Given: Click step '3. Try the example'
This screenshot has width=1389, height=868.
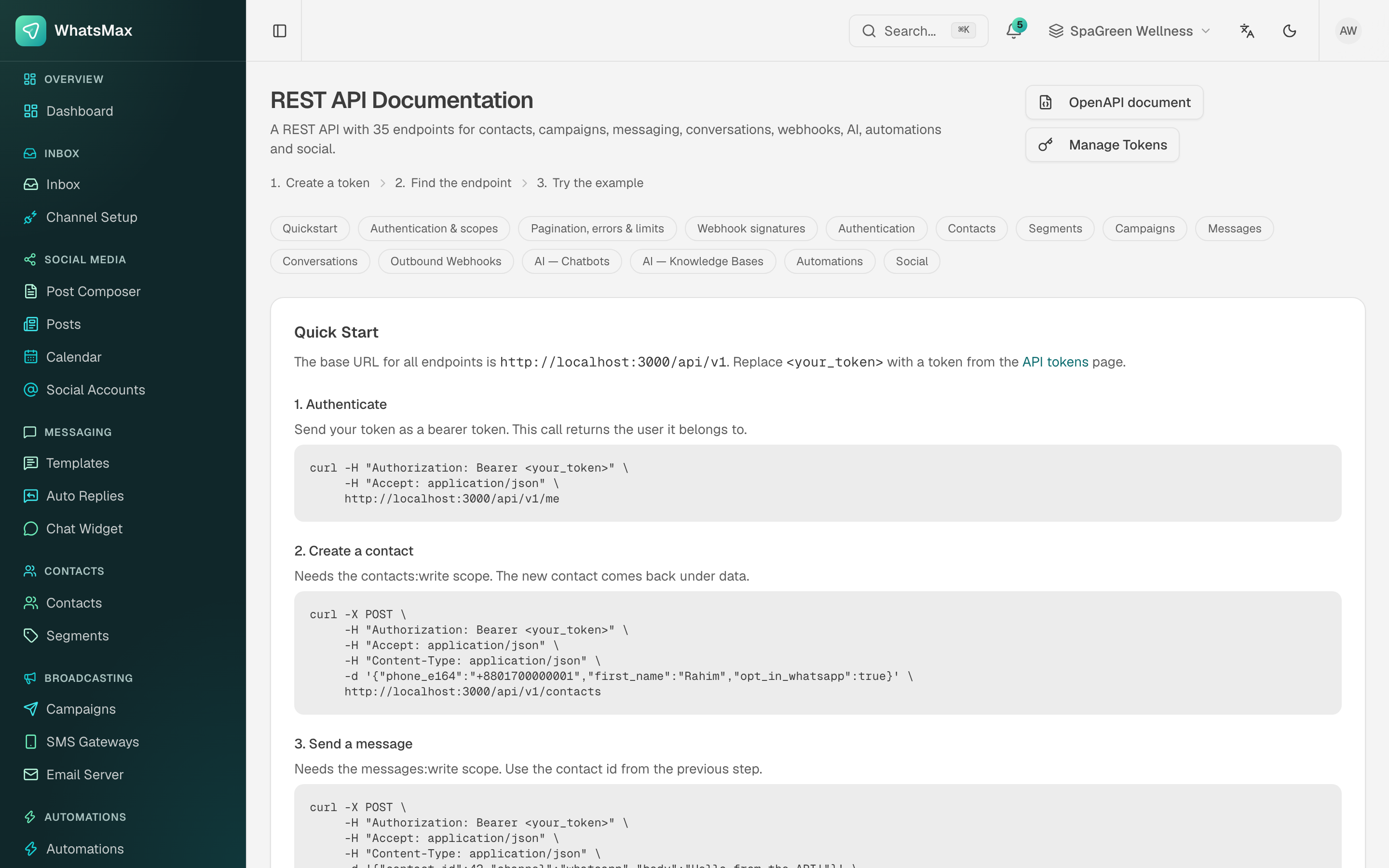Looking at the screenshot, I should [x=589, y=183].
